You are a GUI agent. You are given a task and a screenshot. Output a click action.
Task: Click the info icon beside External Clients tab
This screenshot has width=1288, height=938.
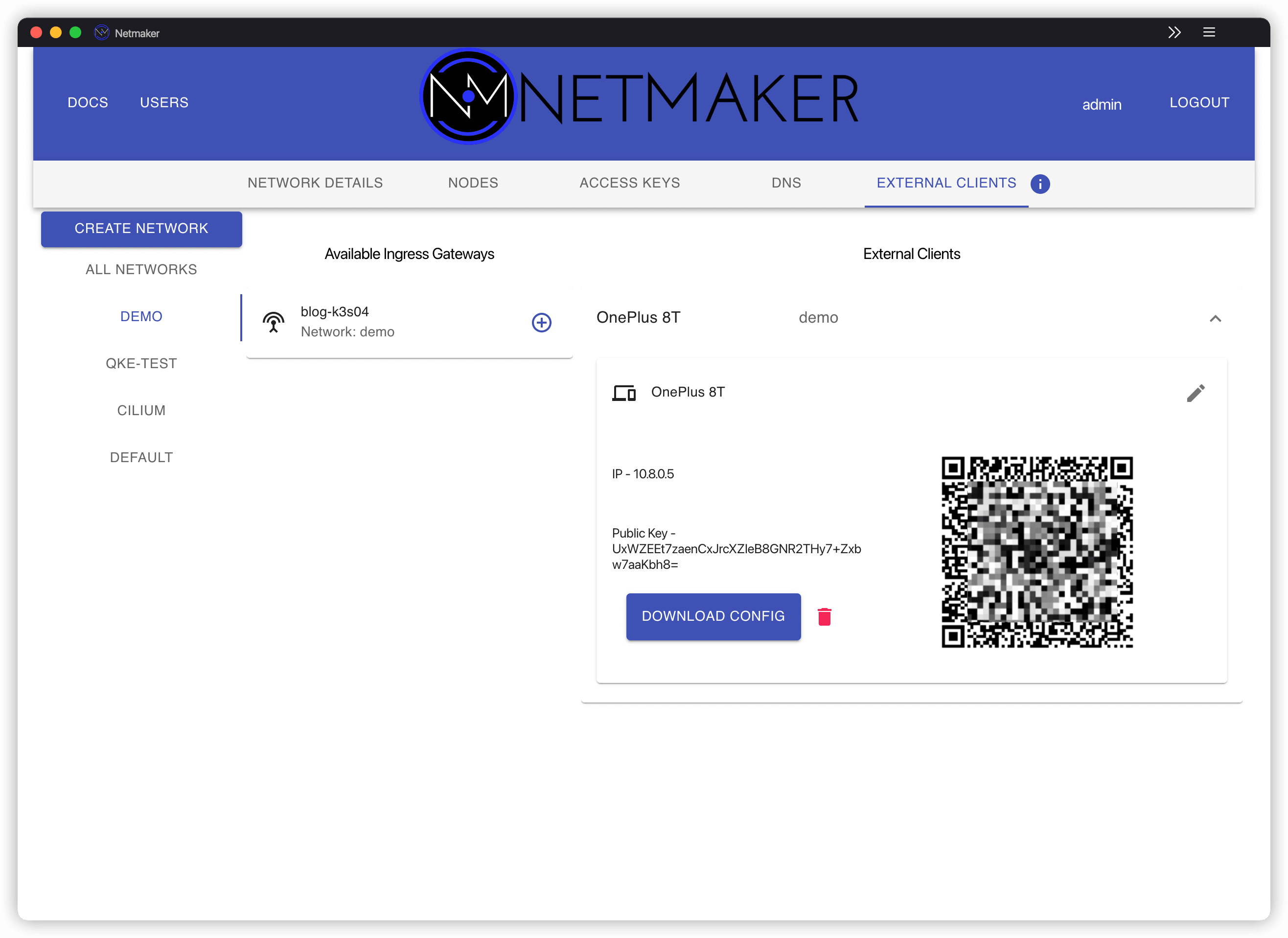click(1041, 184)
